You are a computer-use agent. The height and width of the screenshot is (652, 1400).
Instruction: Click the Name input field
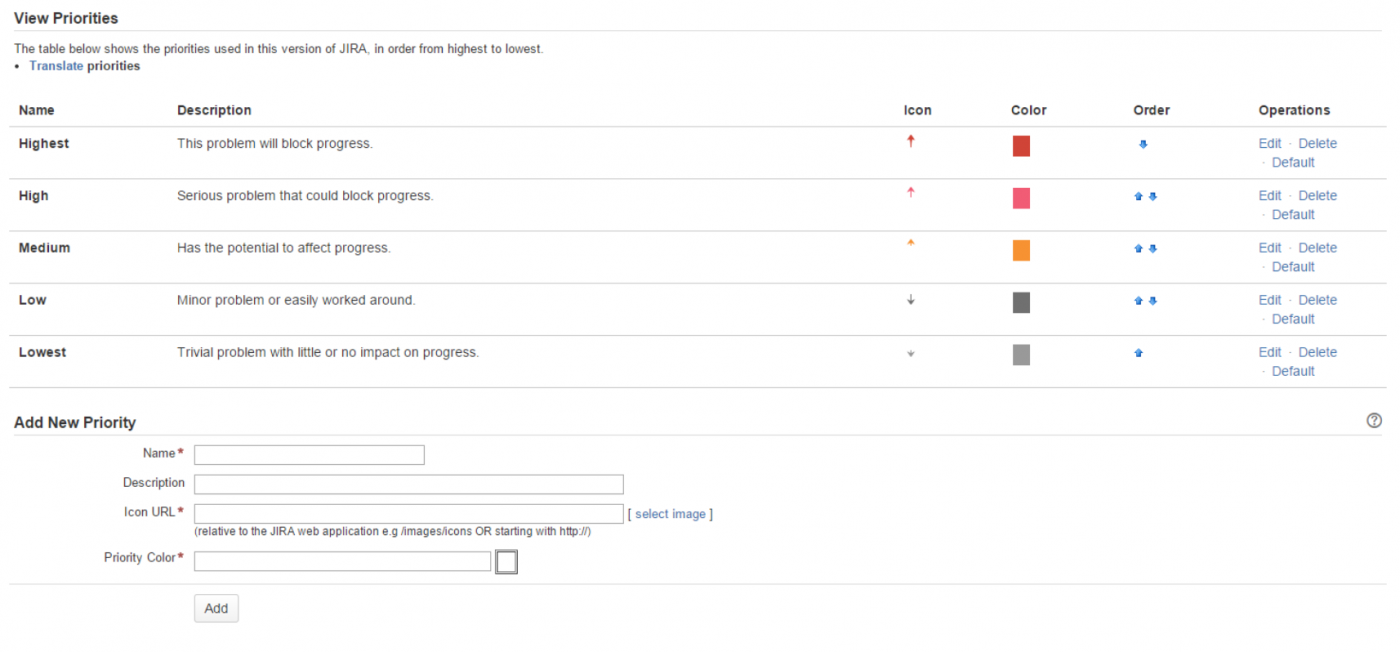tap(309, 455)
